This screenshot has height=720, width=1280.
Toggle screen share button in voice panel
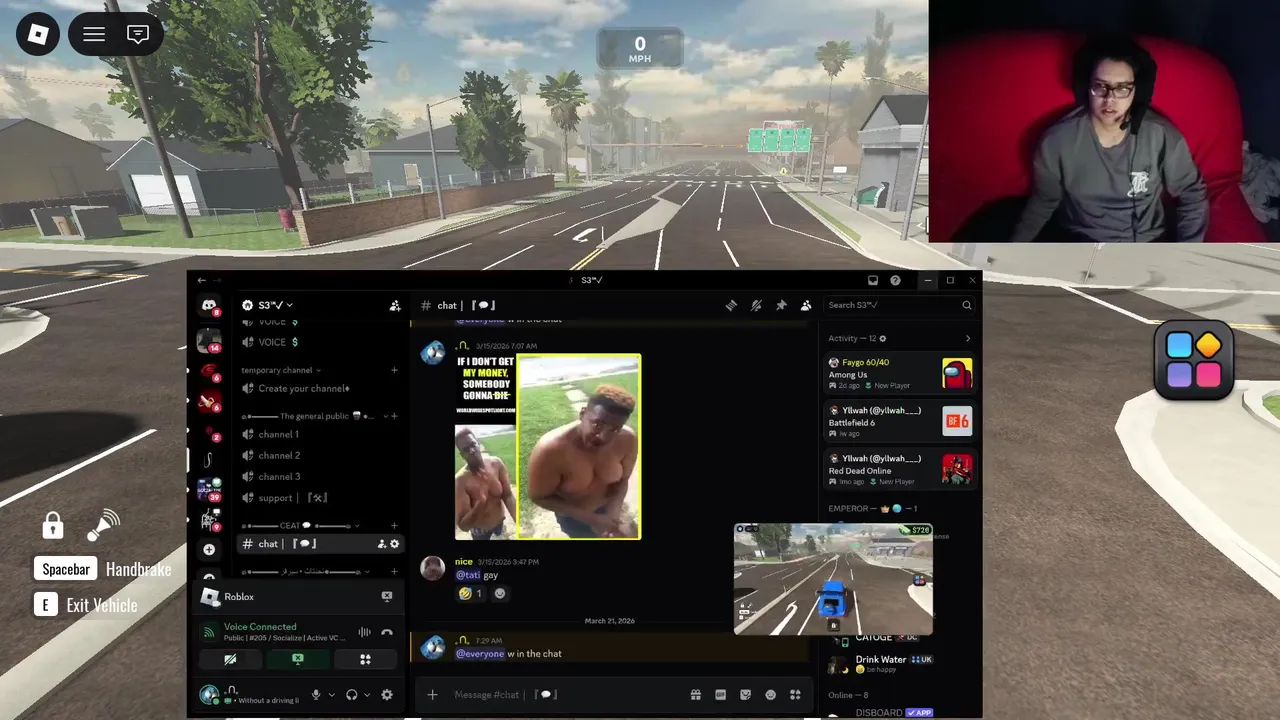(x=298, y=659)
